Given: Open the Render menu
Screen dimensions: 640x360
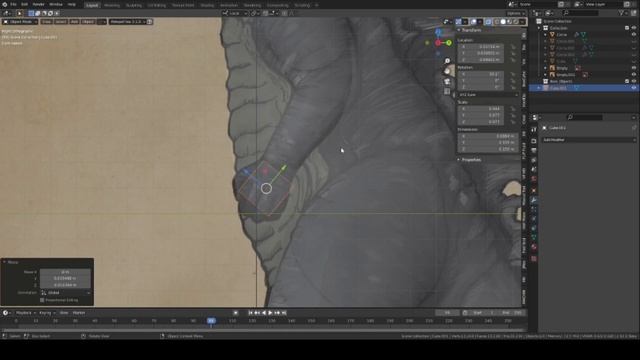Looking at the screenshot, I should coord(38,4).
